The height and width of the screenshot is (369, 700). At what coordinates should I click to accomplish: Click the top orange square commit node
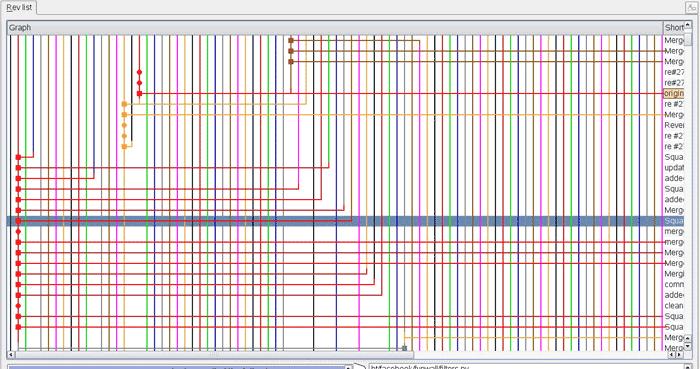(124, 104)
